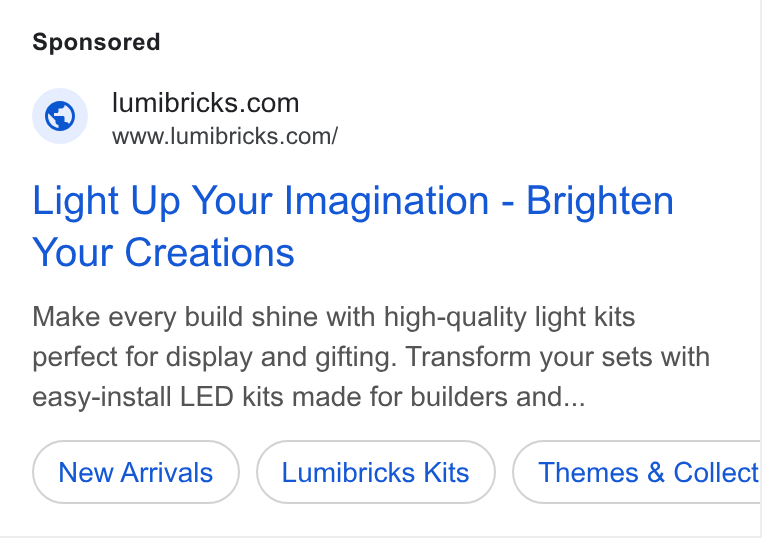Select the New Arrivals chip

click(136, 472)
